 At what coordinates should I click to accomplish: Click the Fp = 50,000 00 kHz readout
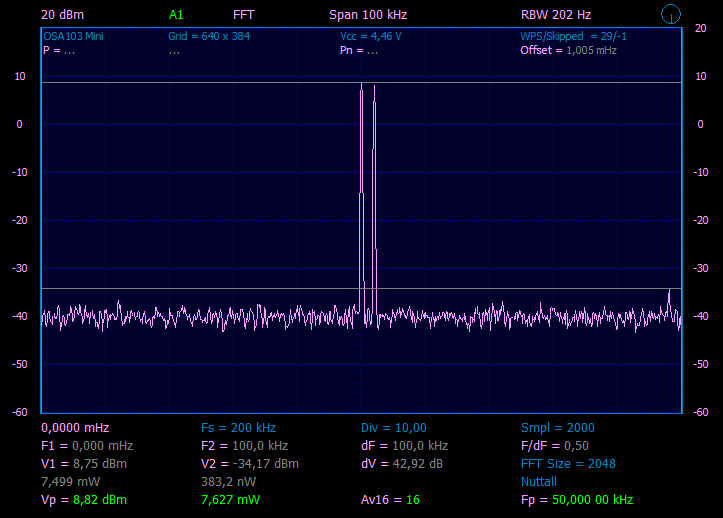point(576,500)
